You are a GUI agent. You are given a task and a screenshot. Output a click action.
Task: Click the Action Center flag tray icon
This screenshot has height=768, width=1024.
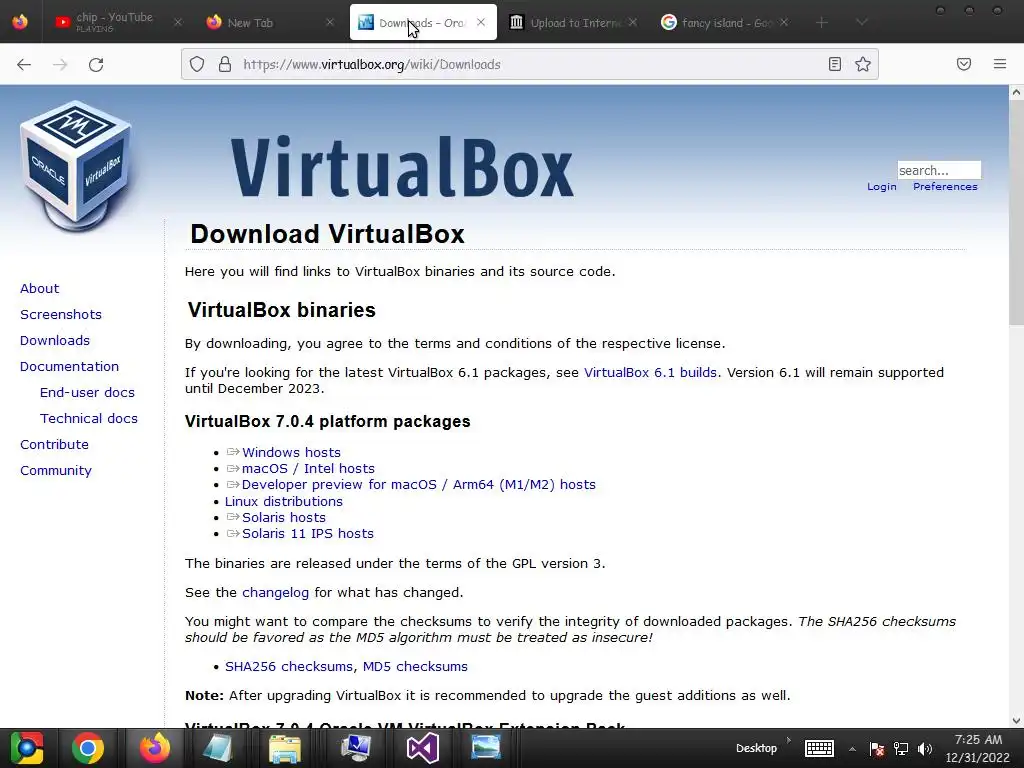[x=876, y=749]
